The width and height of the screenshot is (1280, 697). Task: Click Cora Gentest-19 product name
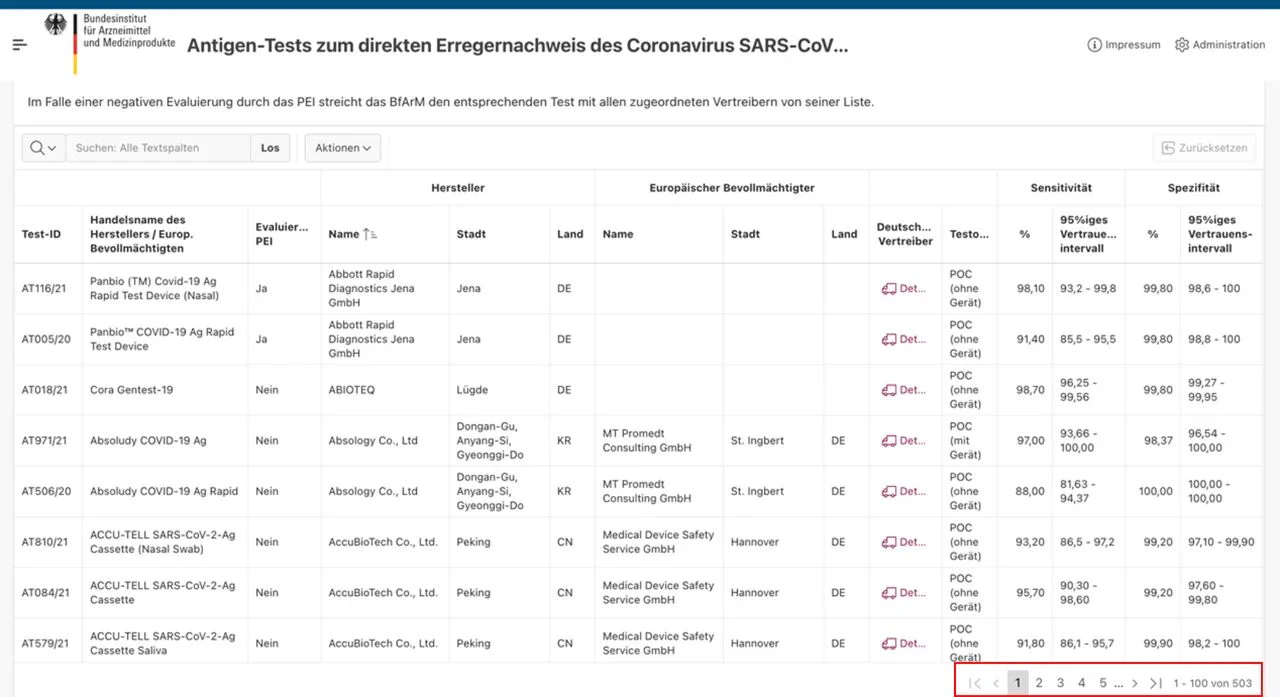[131, 390]
